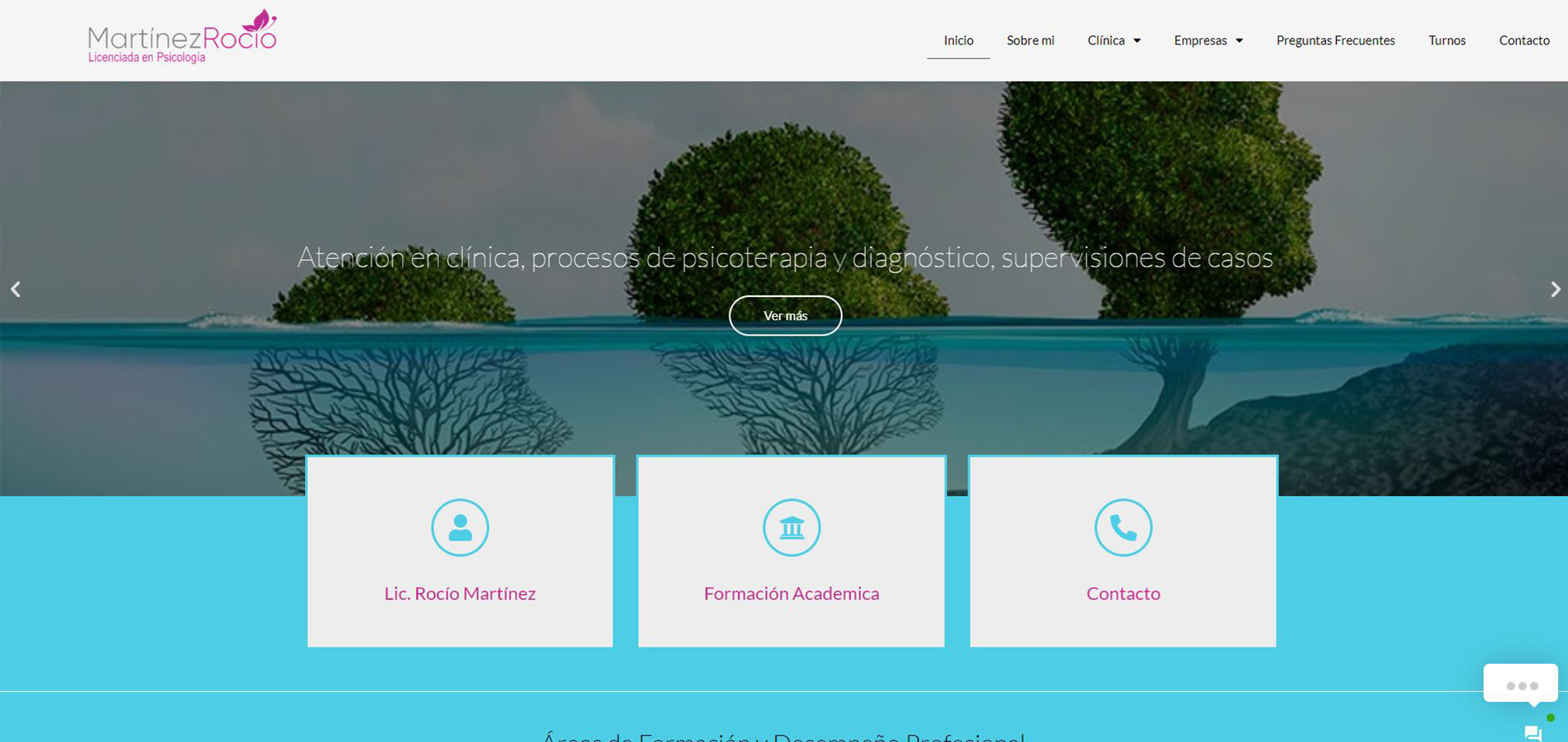Select Turnos in the navigation bar
1568x742 pixels.
[x=1446, y=40]
